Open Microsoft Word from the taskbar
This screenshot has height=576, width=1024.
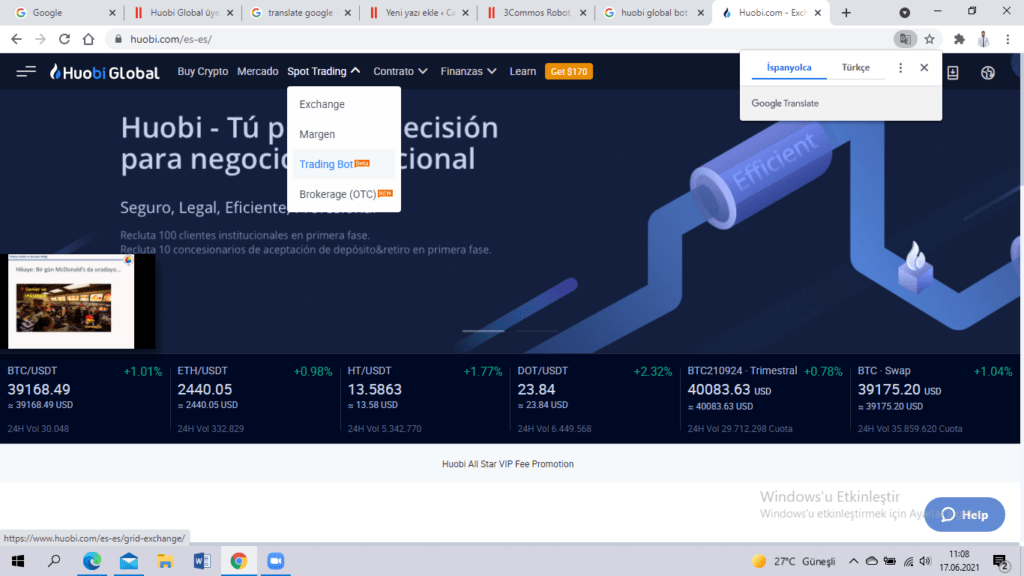[x=202, y=561]
